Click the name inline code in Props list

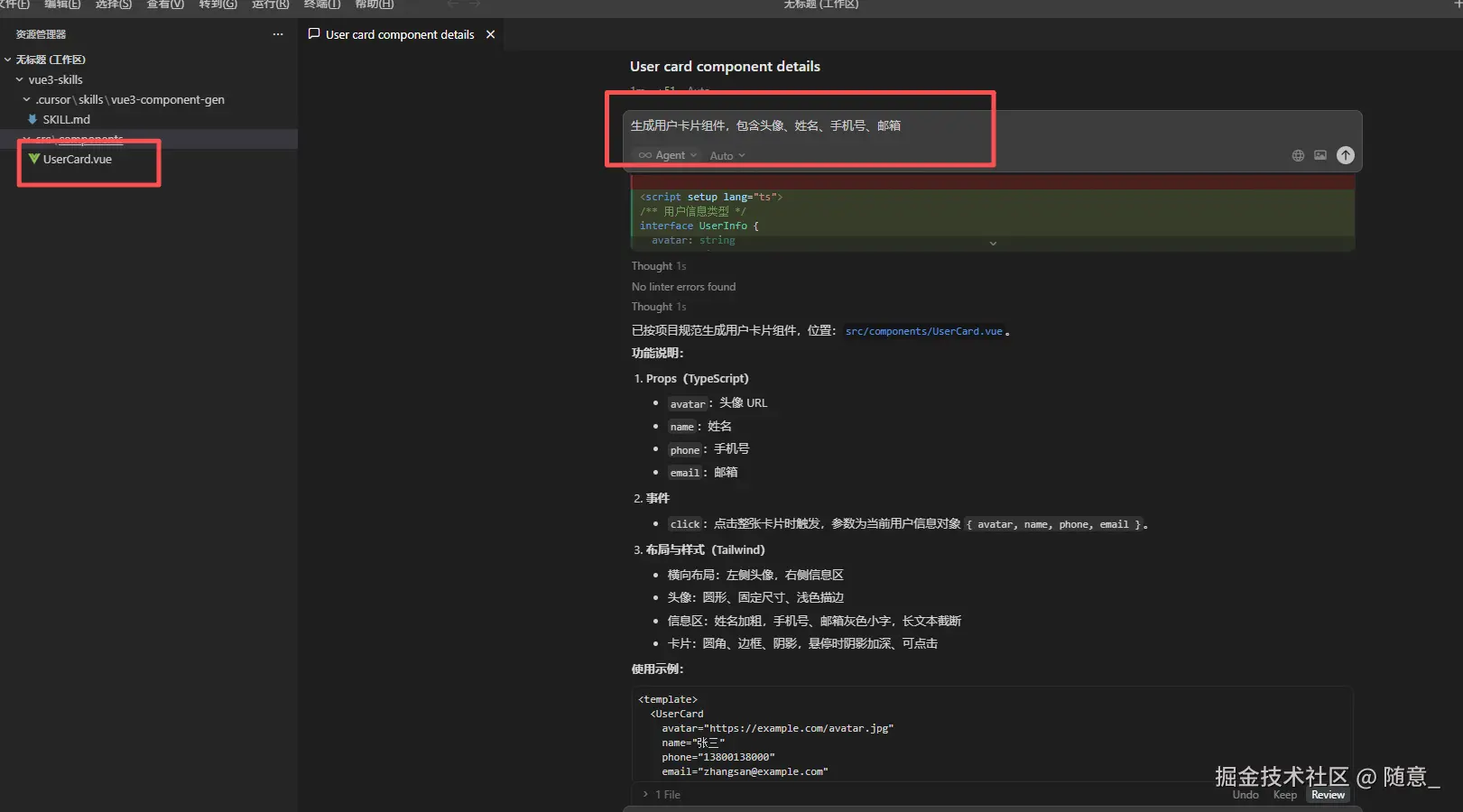tap(682, 427)
